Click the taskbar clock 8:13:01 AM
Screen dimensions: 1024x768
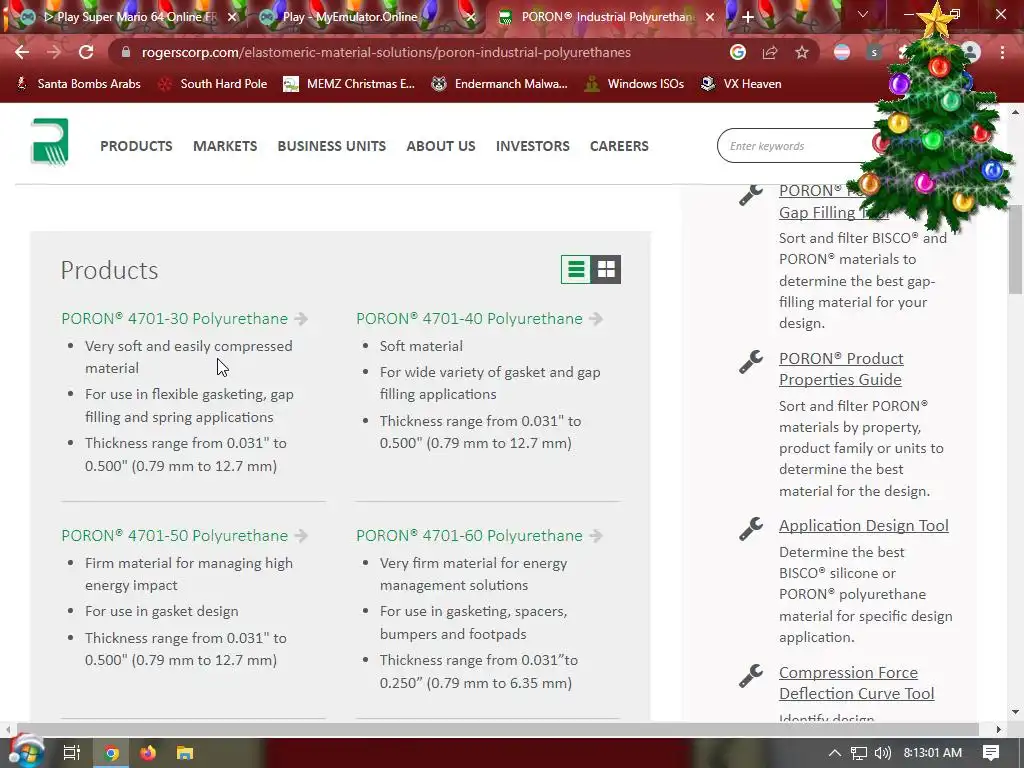click(933, 753)
